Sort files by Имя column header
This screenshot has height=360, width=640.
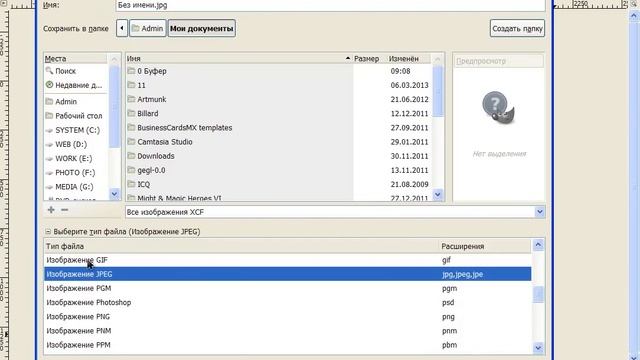tap(238, 59)
